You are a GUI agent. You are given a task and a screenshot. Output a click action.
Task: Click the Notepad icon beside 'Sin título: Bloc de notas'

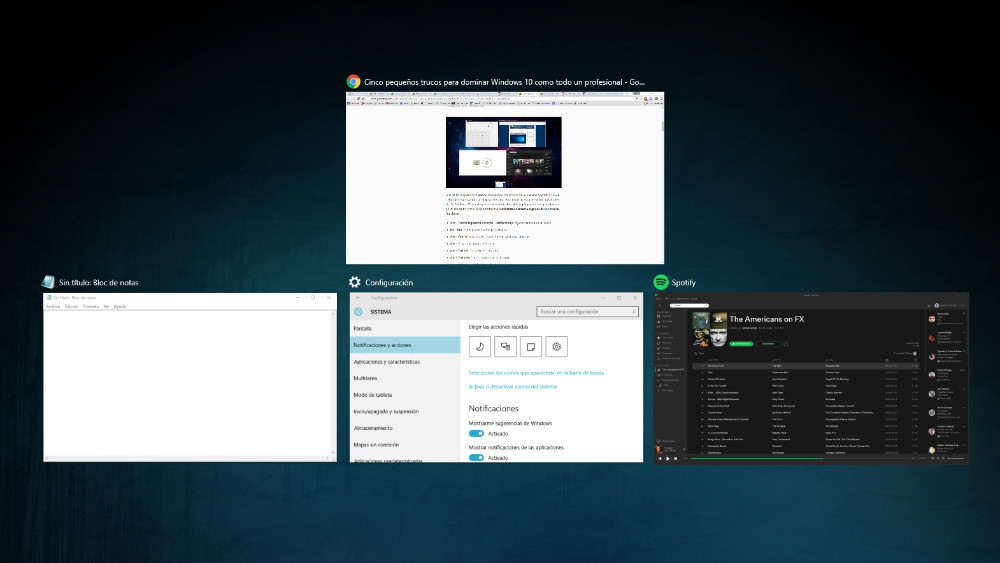(x=48, y=282)
